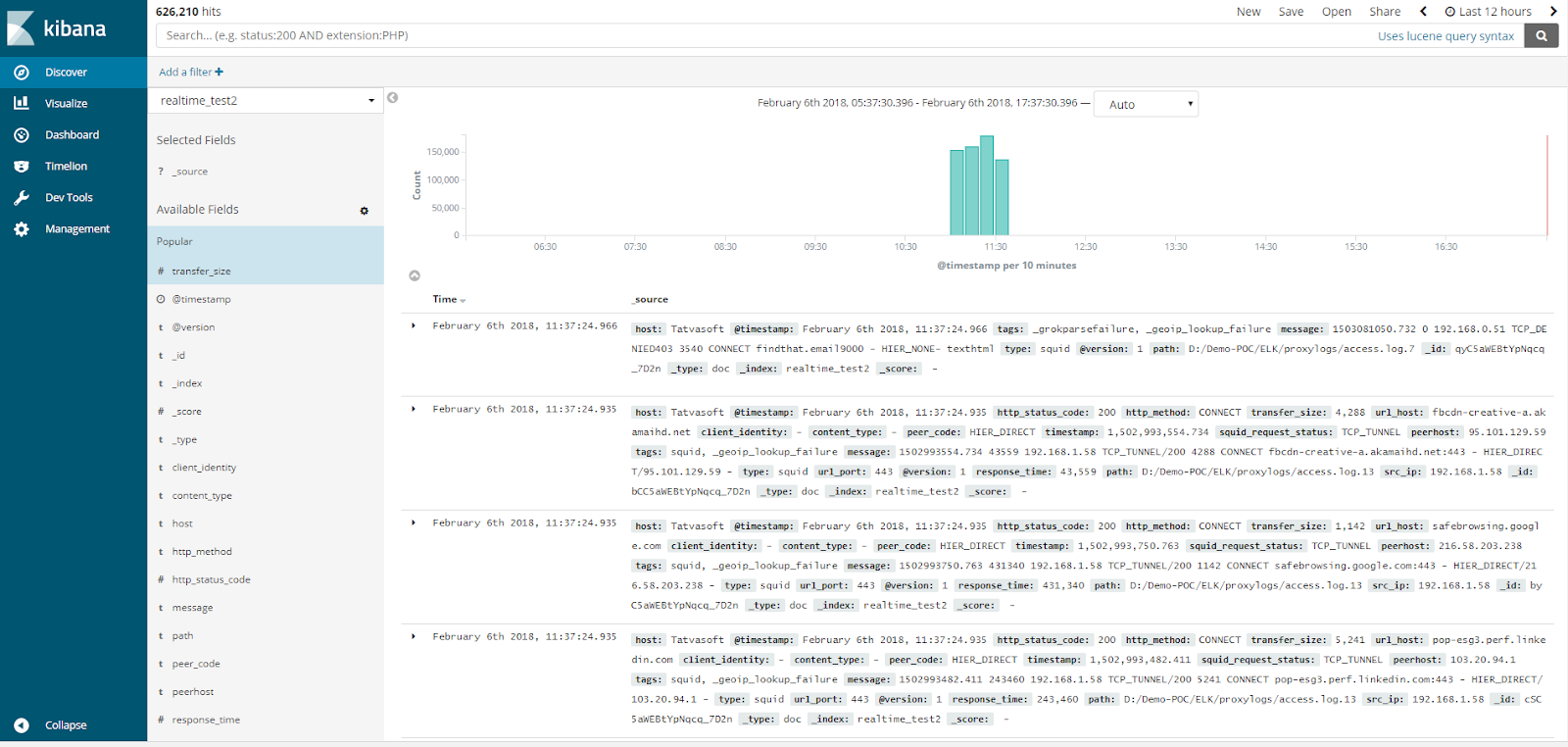Expand the document row with transfer_size 4,288
1568x747 pixels.
click(414, 409)
